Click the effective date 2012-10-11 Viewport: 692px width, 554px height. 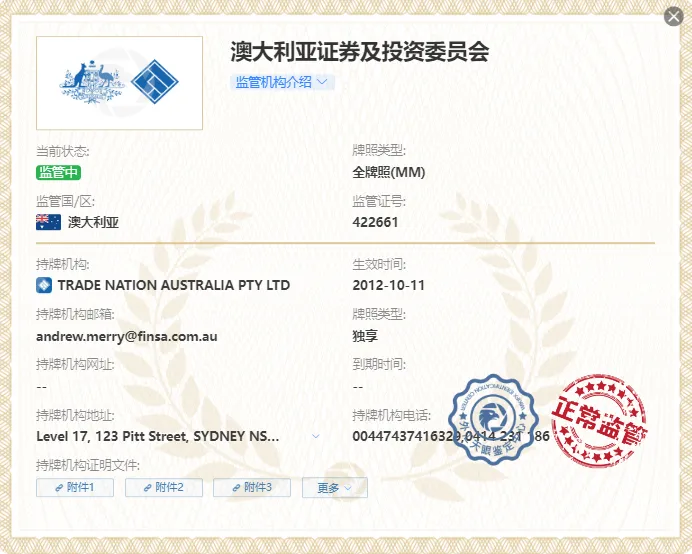coord(388,285)
